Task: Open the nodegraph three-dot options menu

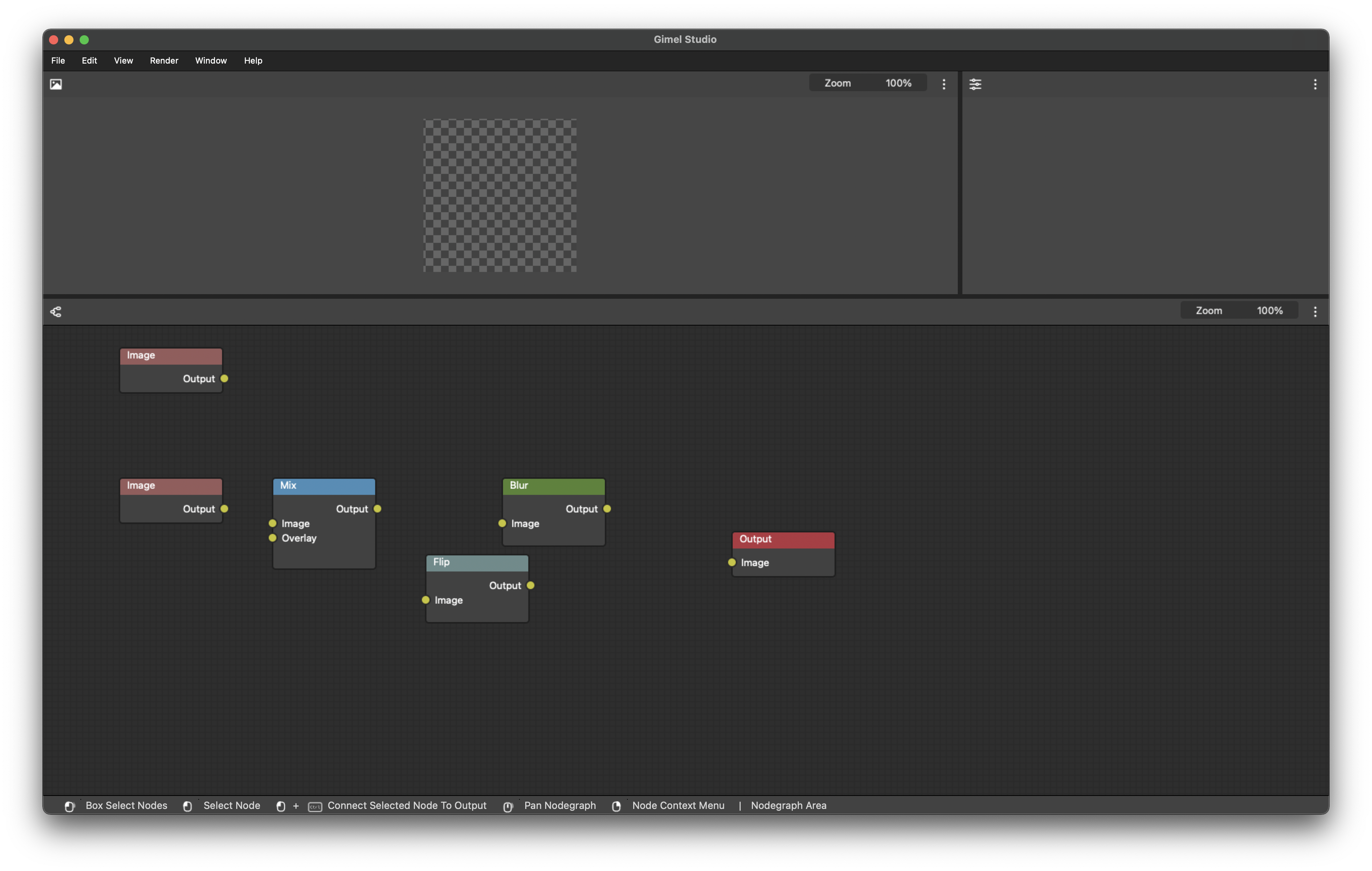Action: pos(1315,311)
